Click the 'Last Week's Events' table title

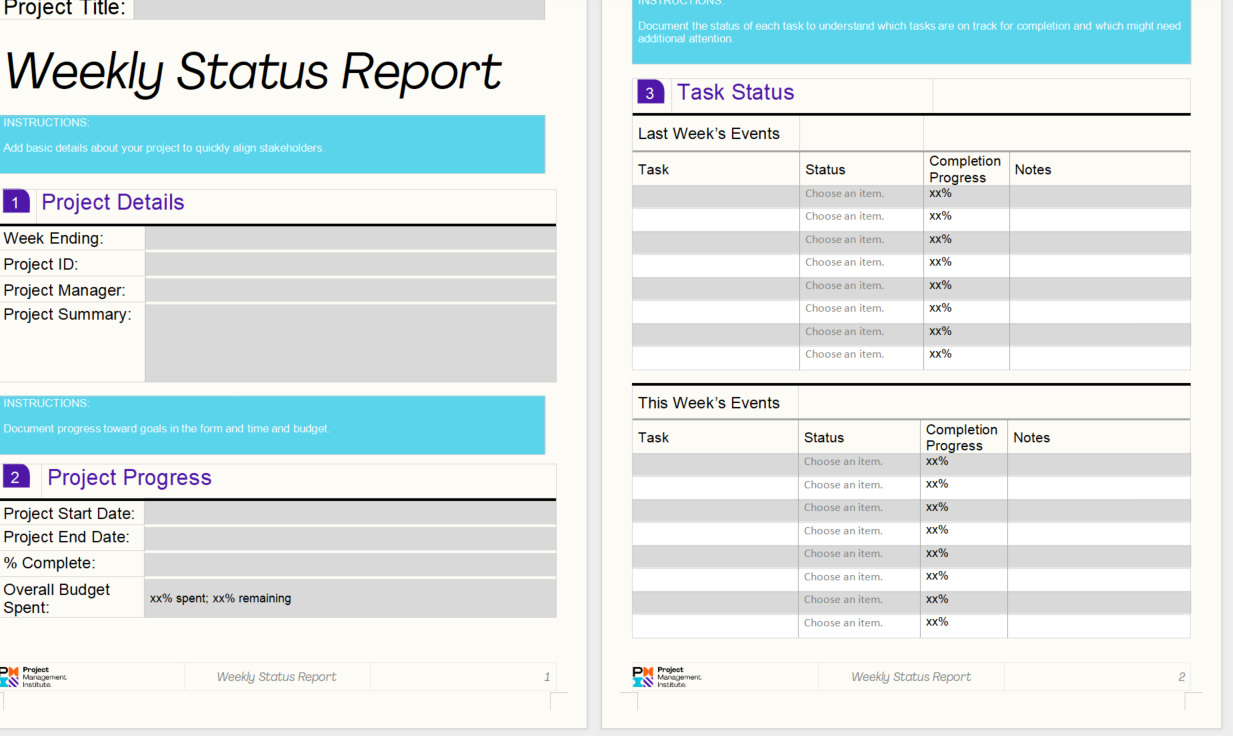pyautogui.click(x=709, y=133)
